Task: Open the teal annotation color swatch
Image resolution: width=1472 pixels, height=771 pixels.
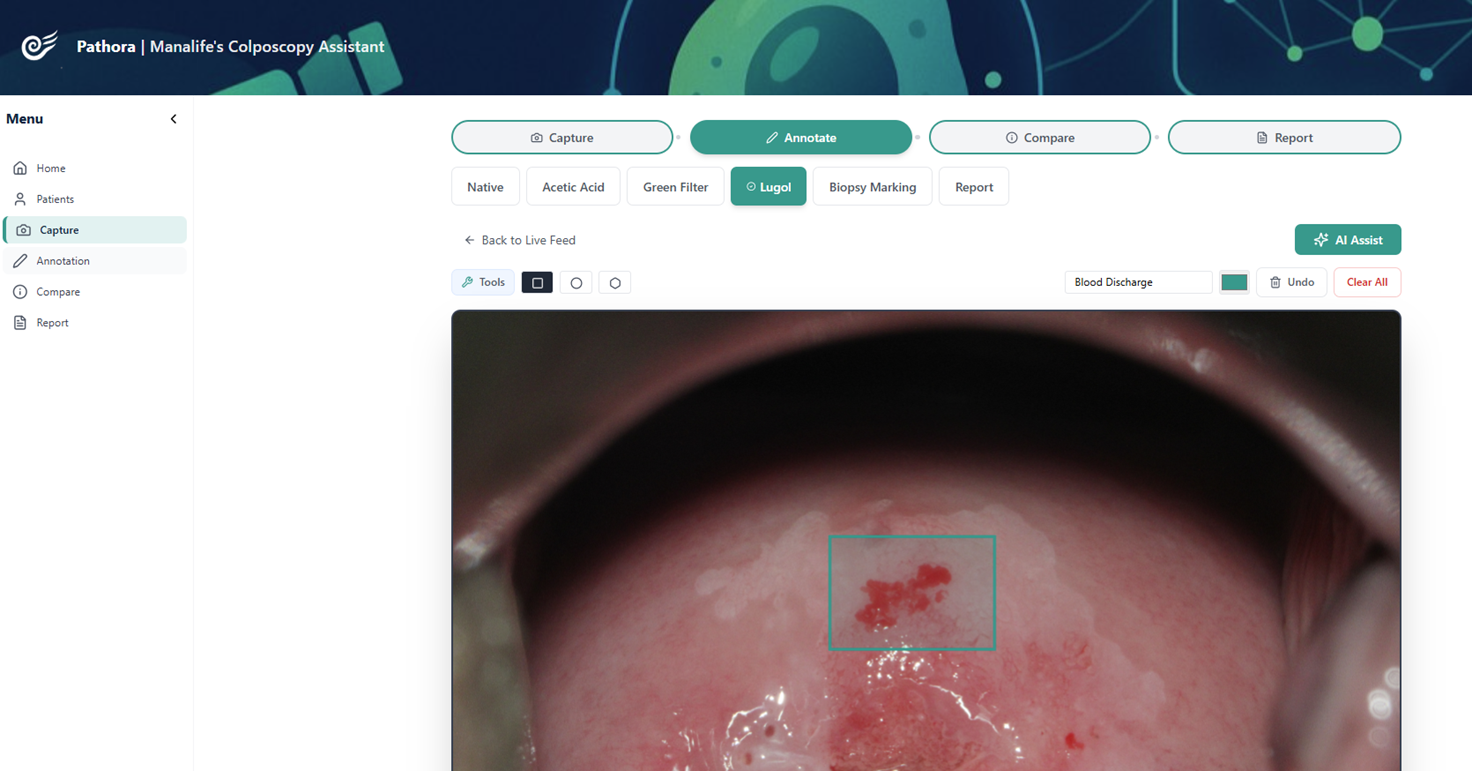Action: 1234,283
